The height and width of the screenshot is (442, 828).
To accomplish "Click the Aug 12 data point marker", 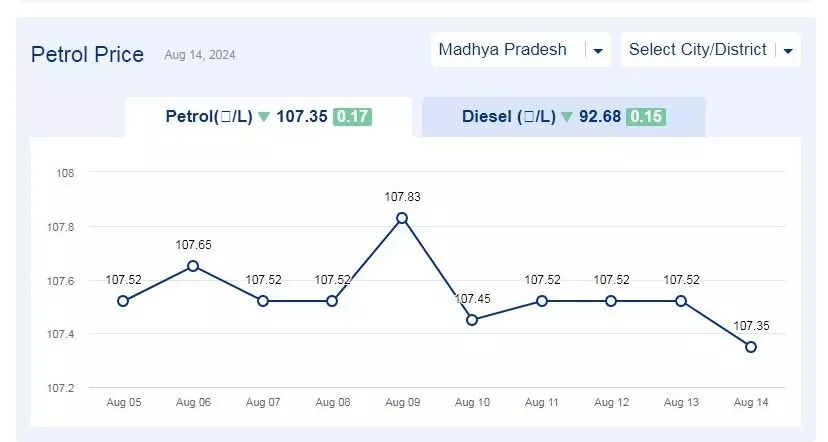I will (x=611, y=301).
